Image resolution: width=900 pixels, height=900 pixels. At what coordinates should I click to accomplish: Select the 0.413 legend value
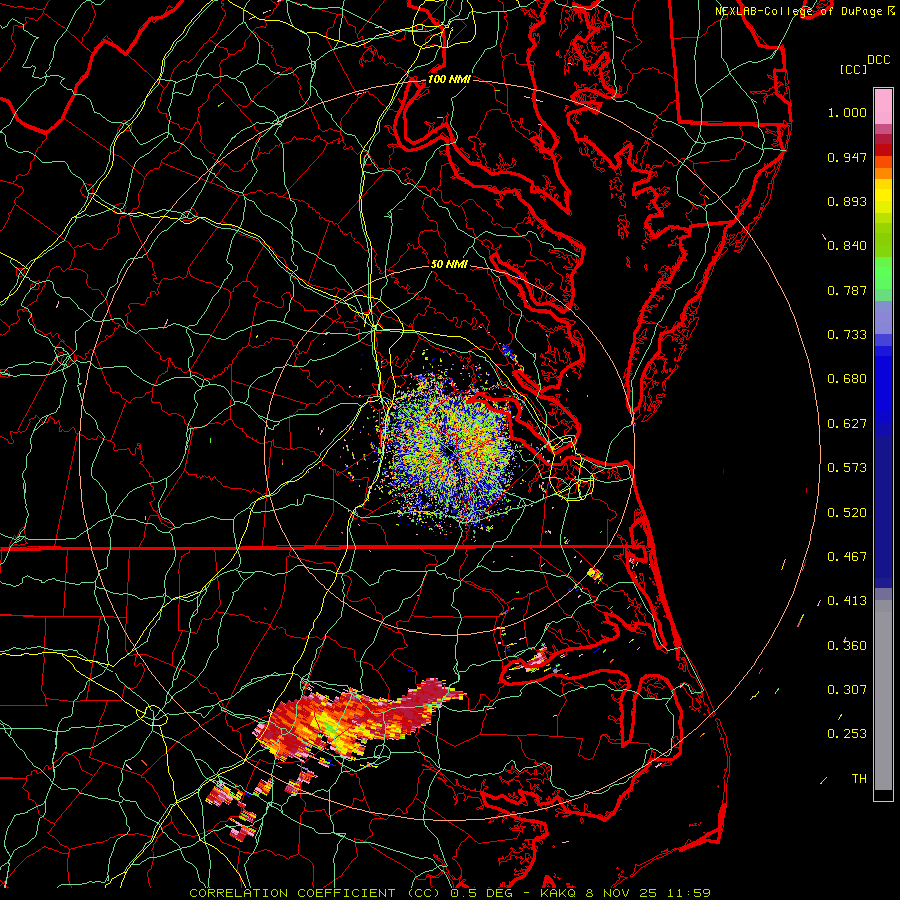click(847, 601)
